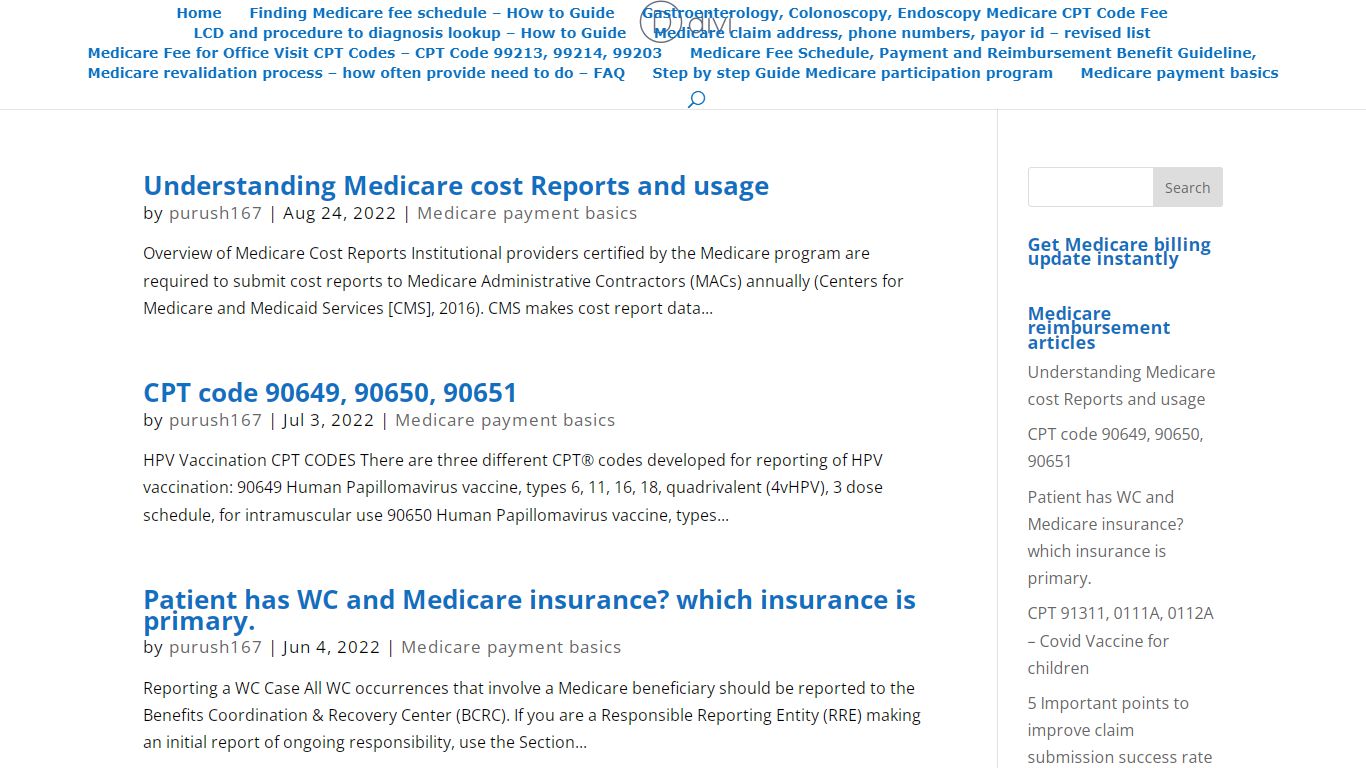Open Step by step Guide Medicare participation program
Screen dimensions: 1366x768
coord(853,73)
